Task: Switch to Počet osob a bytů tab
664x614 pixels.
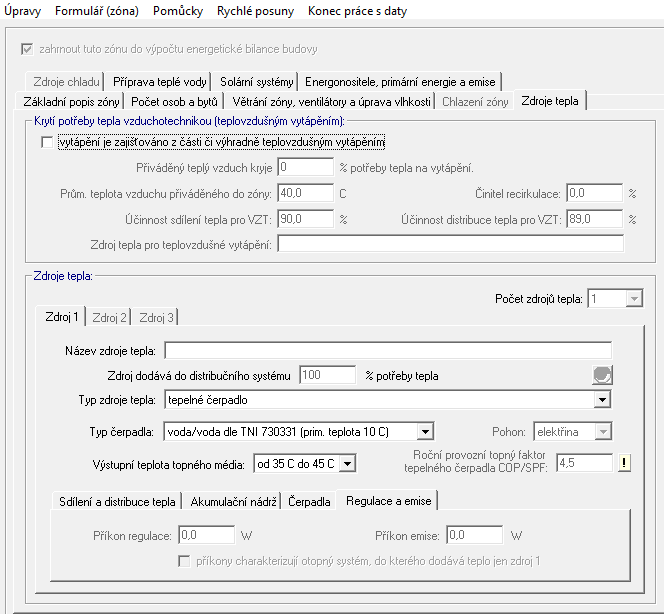Action: point(174,102)
